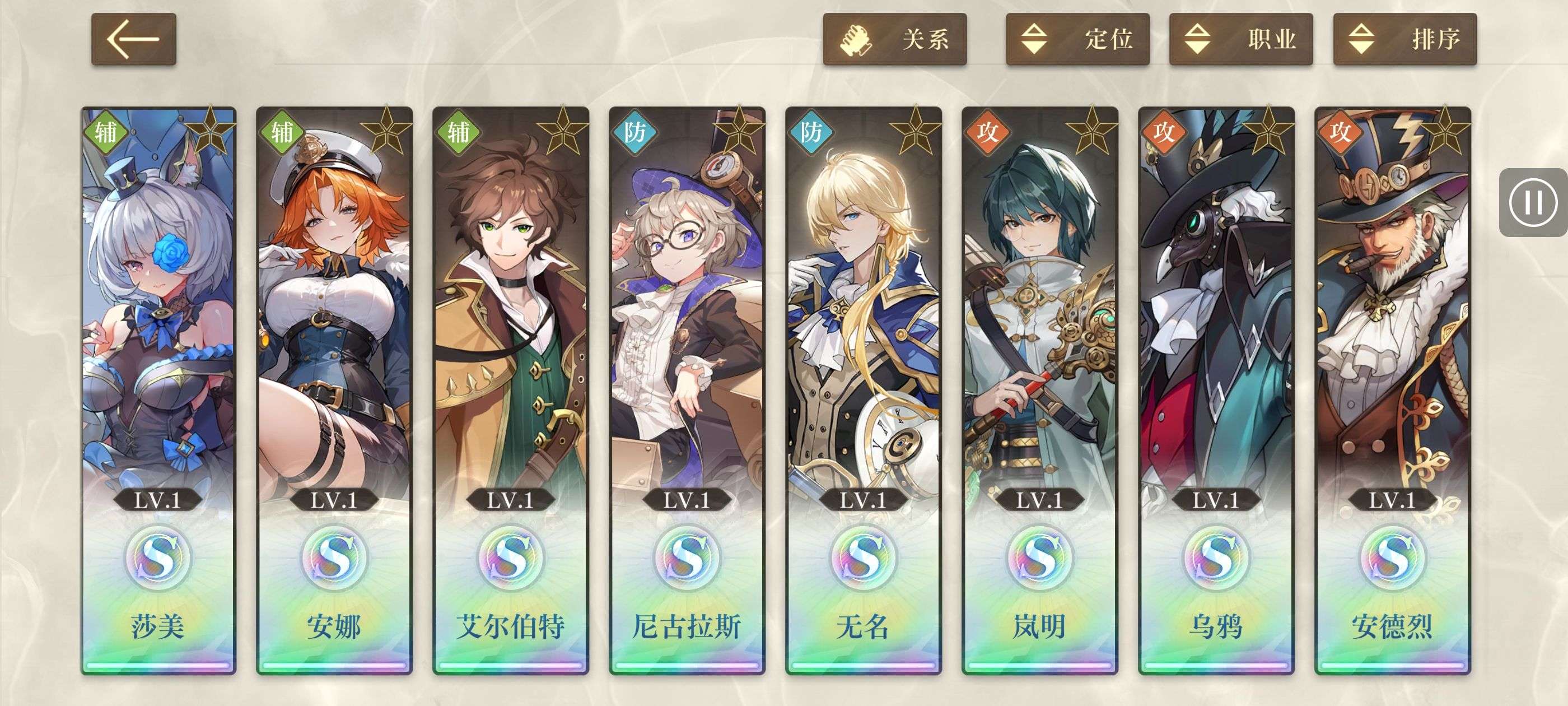
Task: Click the star icon on 安娜's card
Action: click(x=386, y=131)
